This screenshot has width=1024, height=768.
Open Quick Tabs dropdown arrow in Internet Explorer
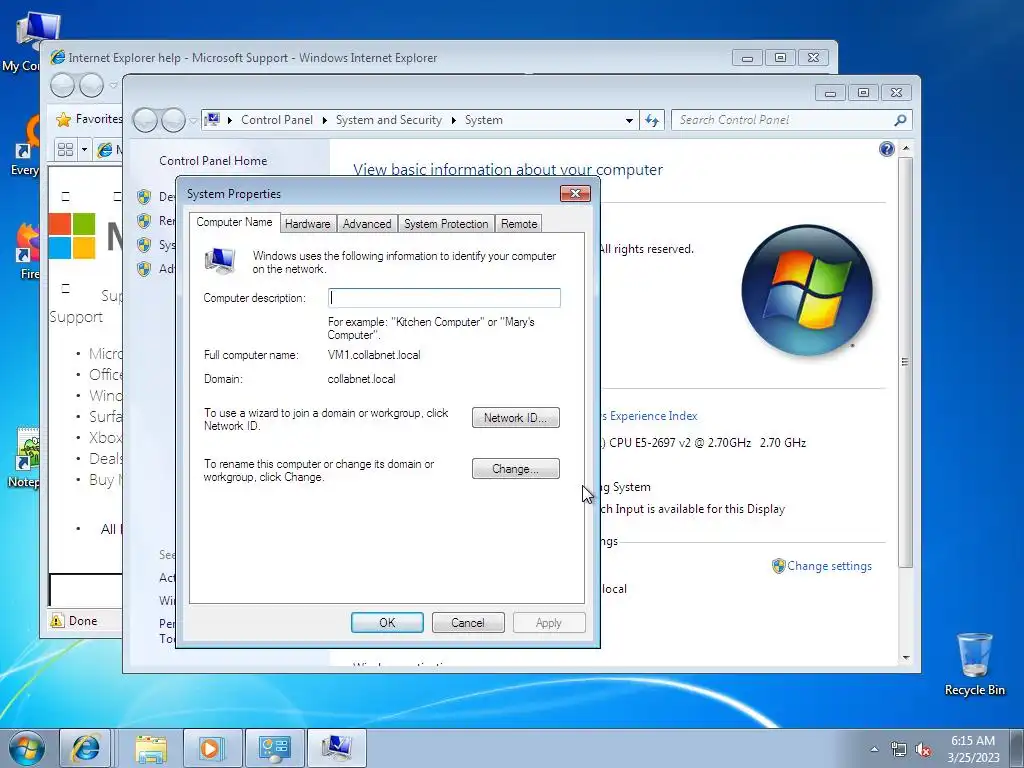click(x=84, y=150)
